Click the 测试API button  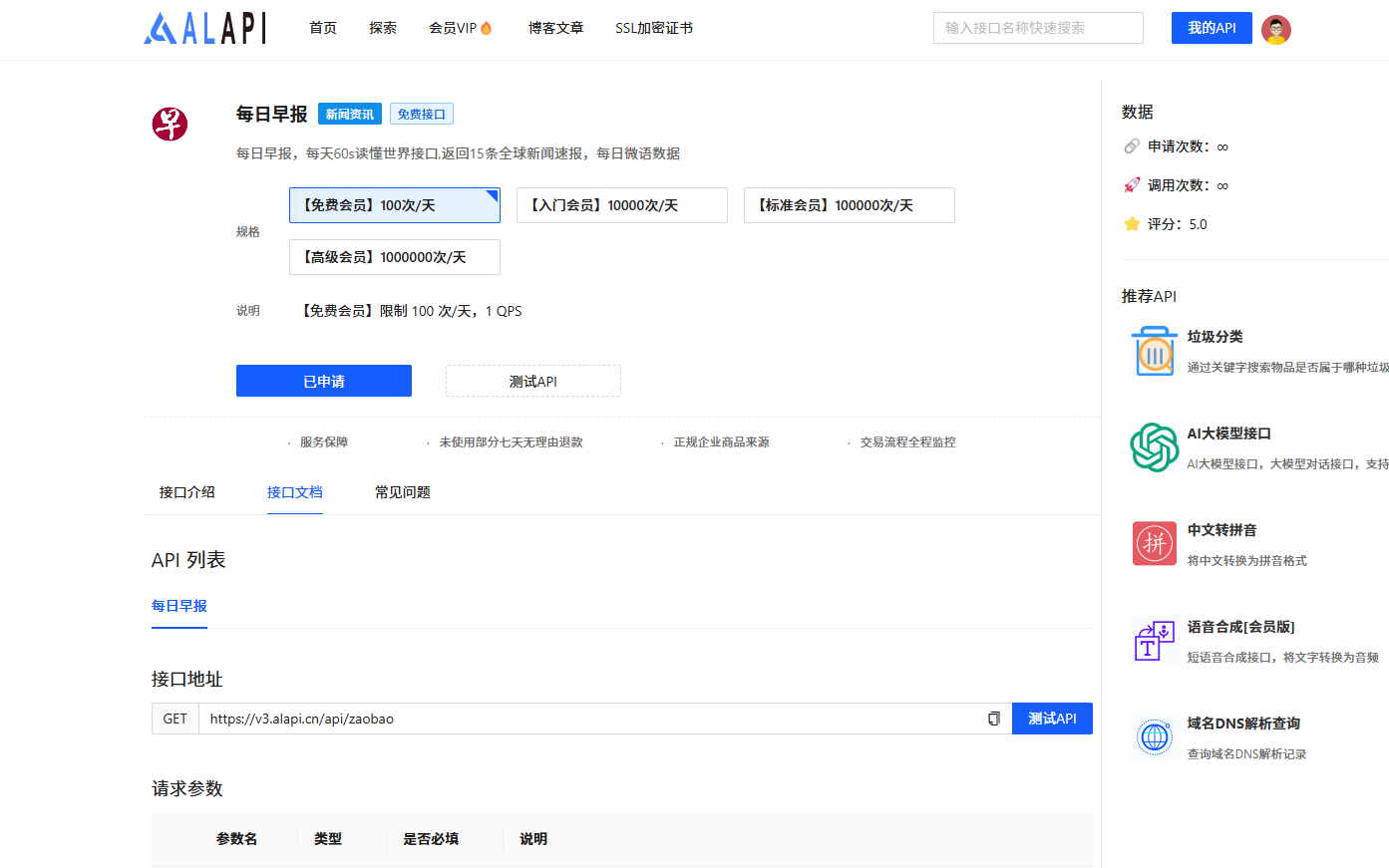532,381
